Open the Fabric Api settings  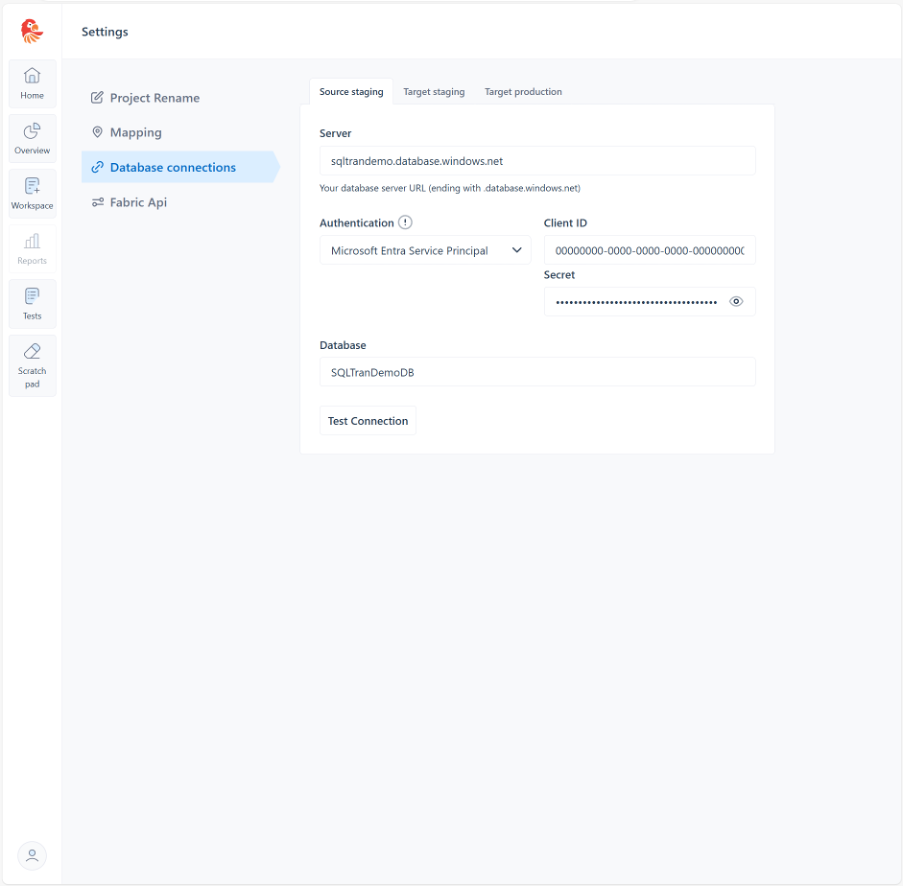(x=138, y=202)
